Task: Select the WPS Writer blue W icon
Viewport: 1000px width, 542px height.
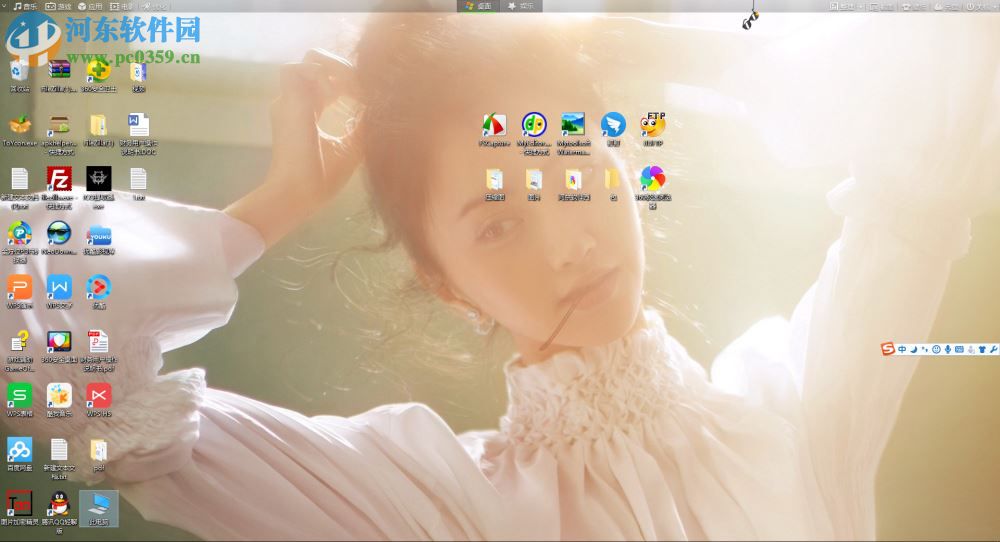Action: point(59,287)
